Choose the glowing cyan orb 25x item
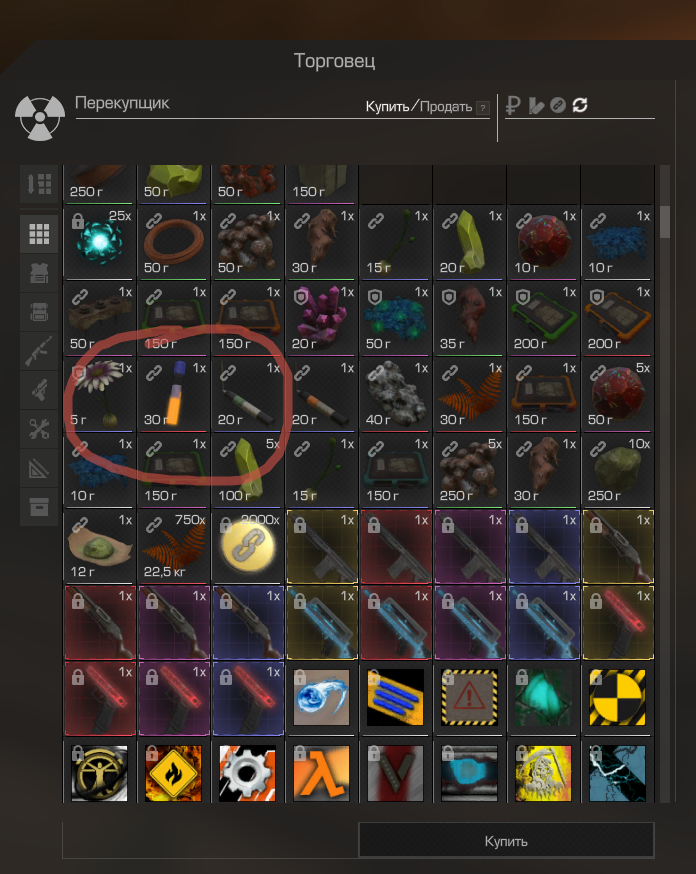 tap(99, 242)
